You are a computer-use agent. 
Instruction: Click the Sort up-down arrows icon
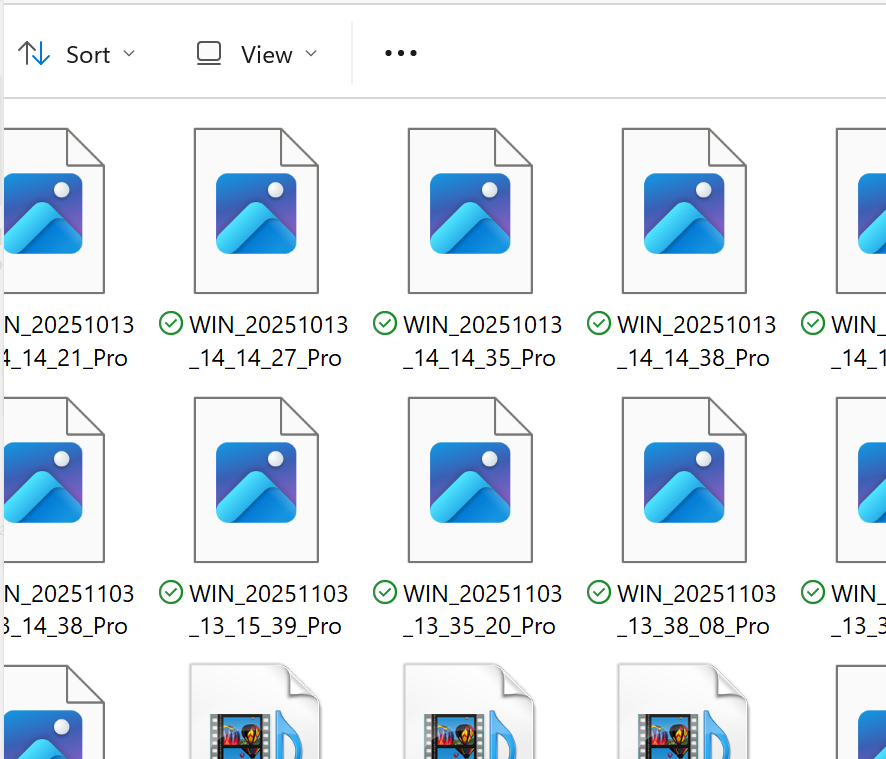click(34, 54)
